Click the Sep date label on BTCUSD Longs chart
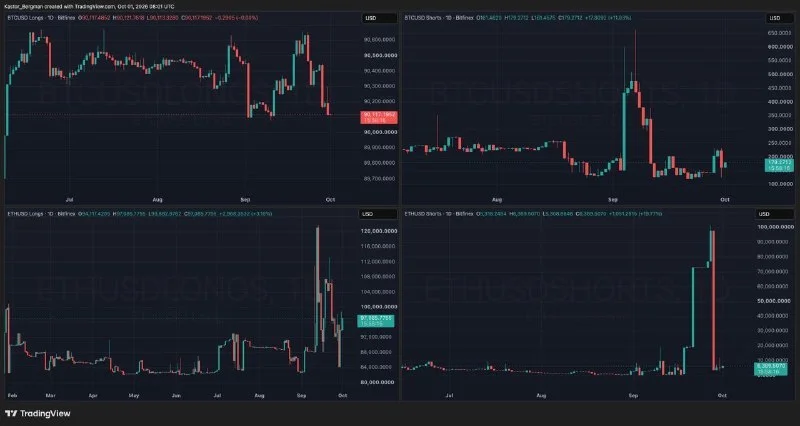This screenshot has height=426, width=800. point(245,199)
